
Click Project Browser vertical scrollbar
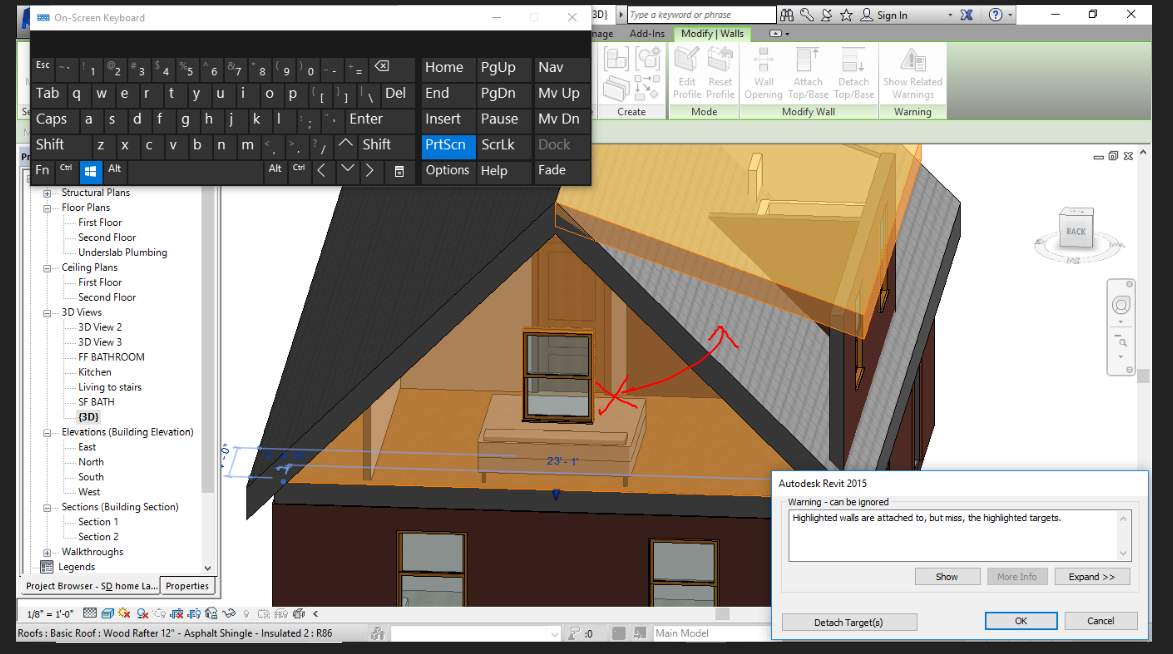point(208,340)
